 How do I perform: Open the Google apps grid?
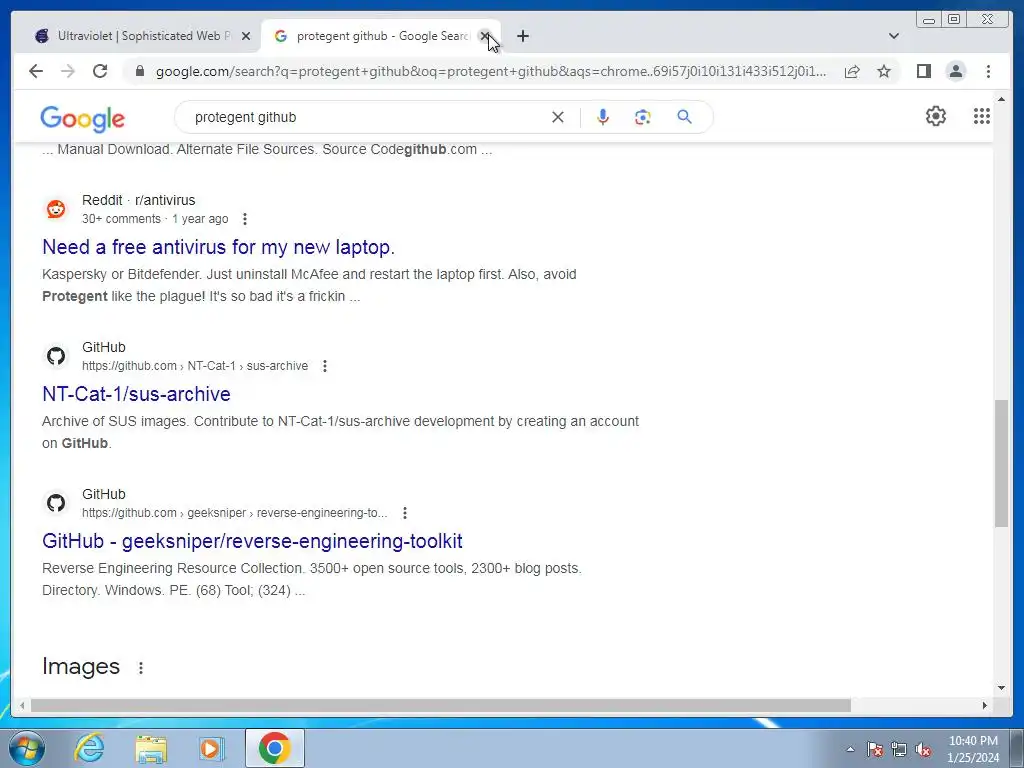pyautogui.click(x=982, y=116)
